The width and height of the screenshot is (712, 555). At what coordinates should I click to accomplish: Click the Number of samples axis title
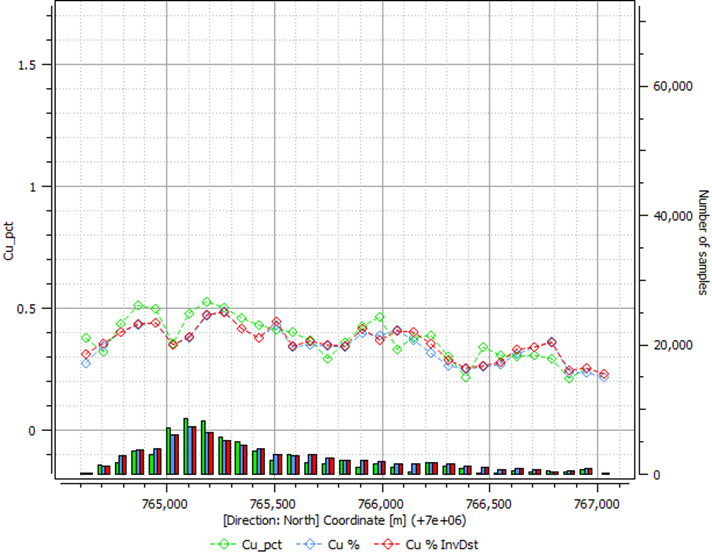pos(702,242)
